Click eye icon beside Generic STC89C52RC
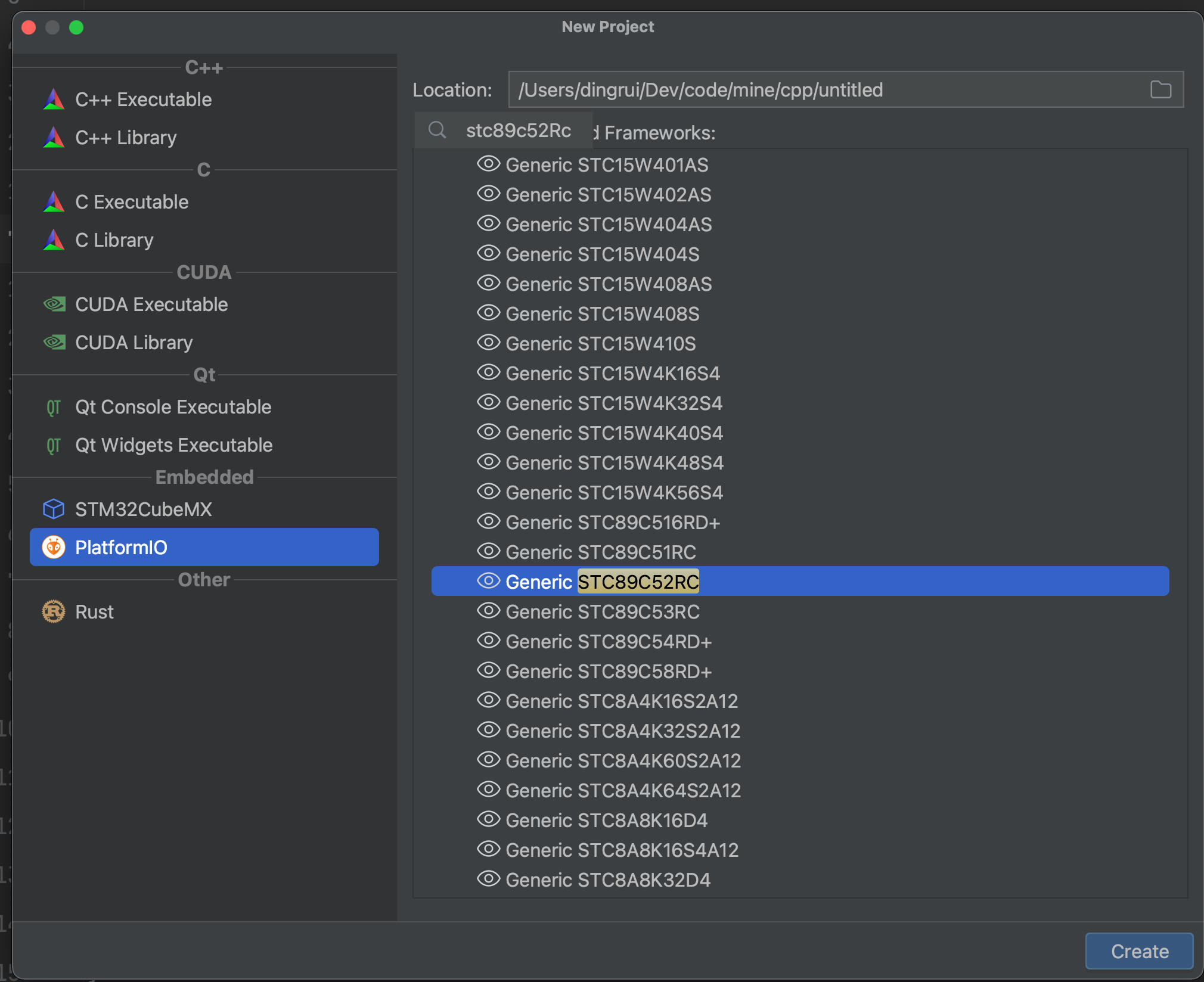Screen dimensions: 1204x982 pyautogui.click(x=488, y=581)
